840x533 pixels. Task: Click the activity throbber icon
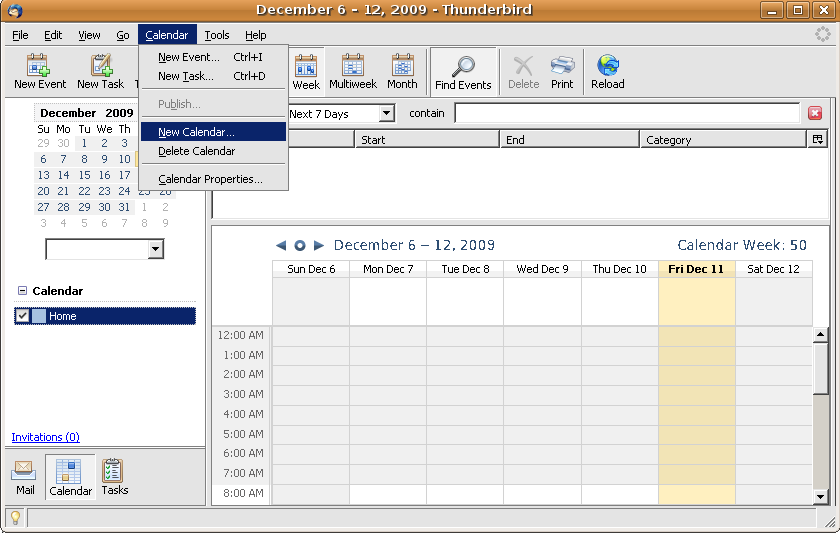[x=823, y=34]
